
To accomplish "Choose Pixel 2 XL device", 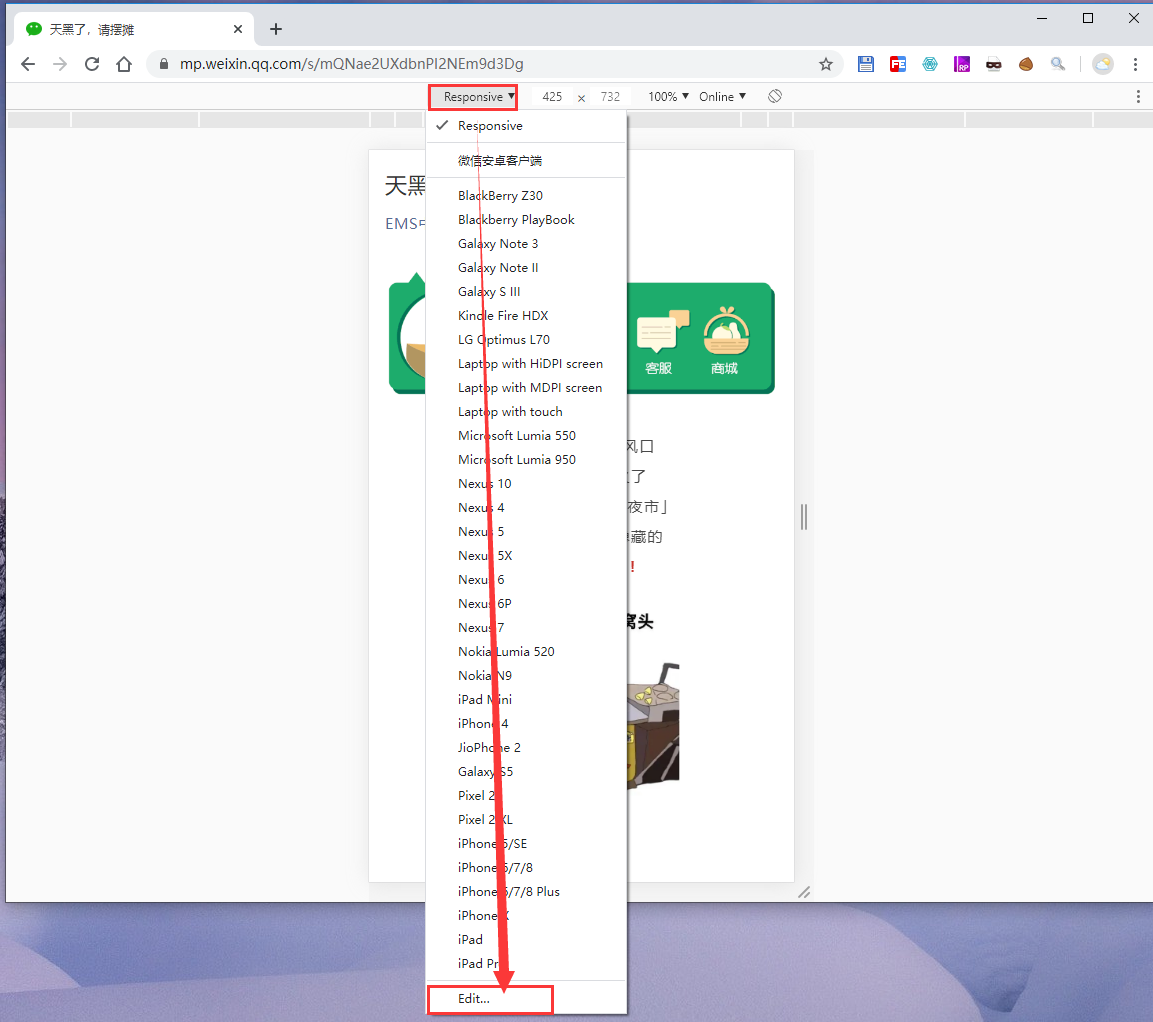I will (526, 820).
